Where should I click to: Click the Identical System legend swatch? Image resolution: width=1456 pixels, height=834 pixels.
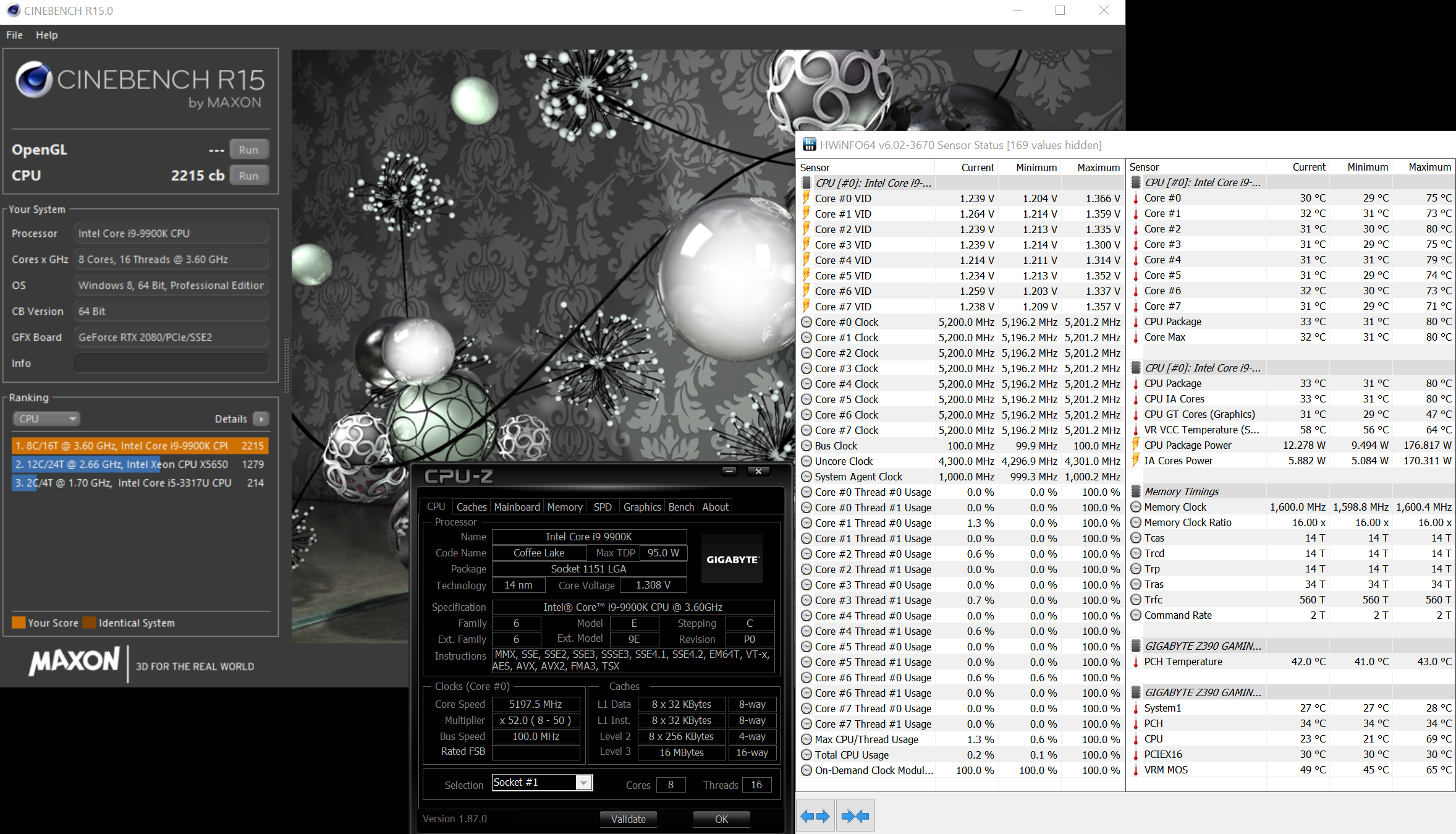pos(90,623)
